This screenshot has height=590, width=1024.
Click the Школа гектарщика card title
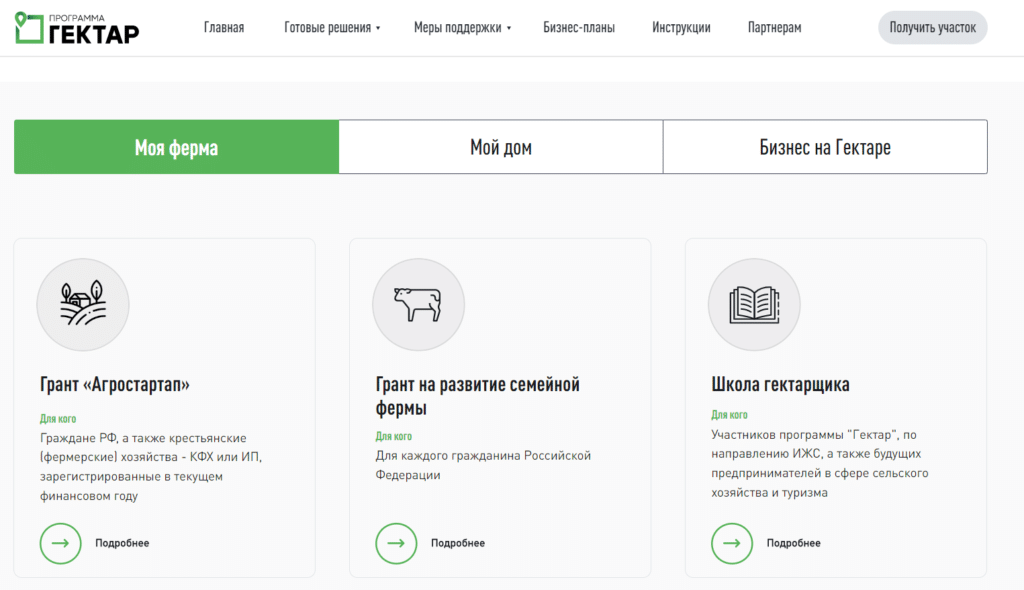780,384
